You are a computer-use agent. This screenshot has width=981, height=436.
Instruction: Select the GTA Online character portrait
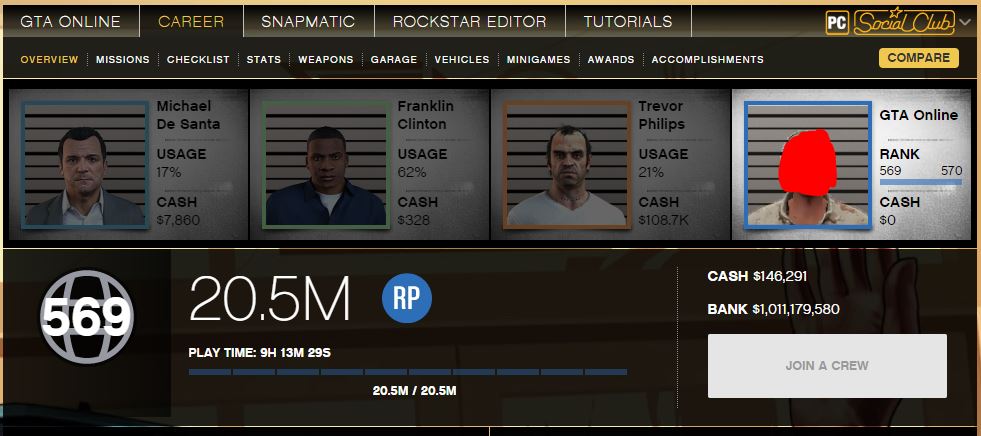tap(808, 165)
